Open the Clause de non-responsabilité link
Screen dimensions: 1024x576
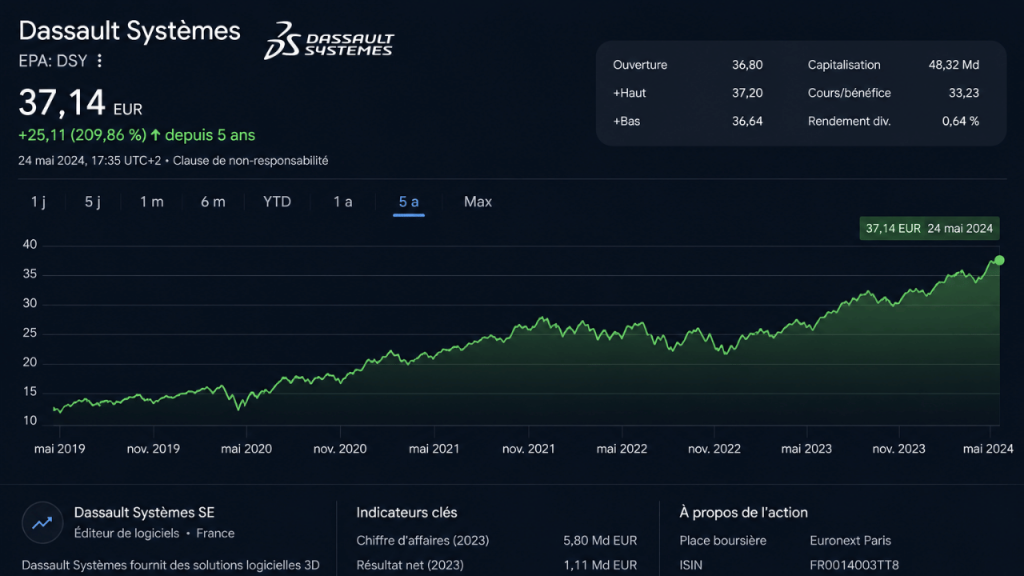tap(250, 161)
